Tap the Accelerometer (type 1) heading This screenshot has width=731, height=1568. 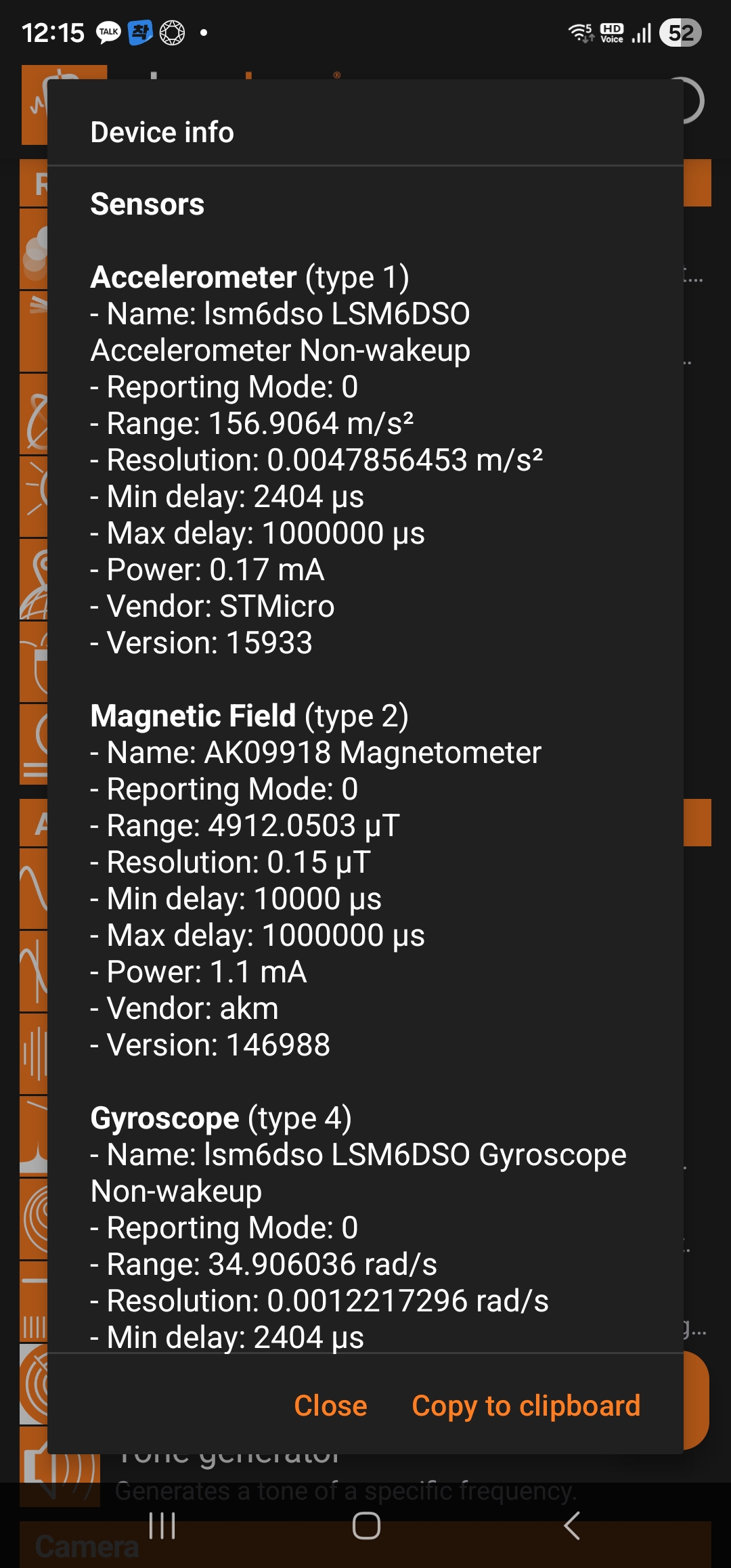[250, 278]
